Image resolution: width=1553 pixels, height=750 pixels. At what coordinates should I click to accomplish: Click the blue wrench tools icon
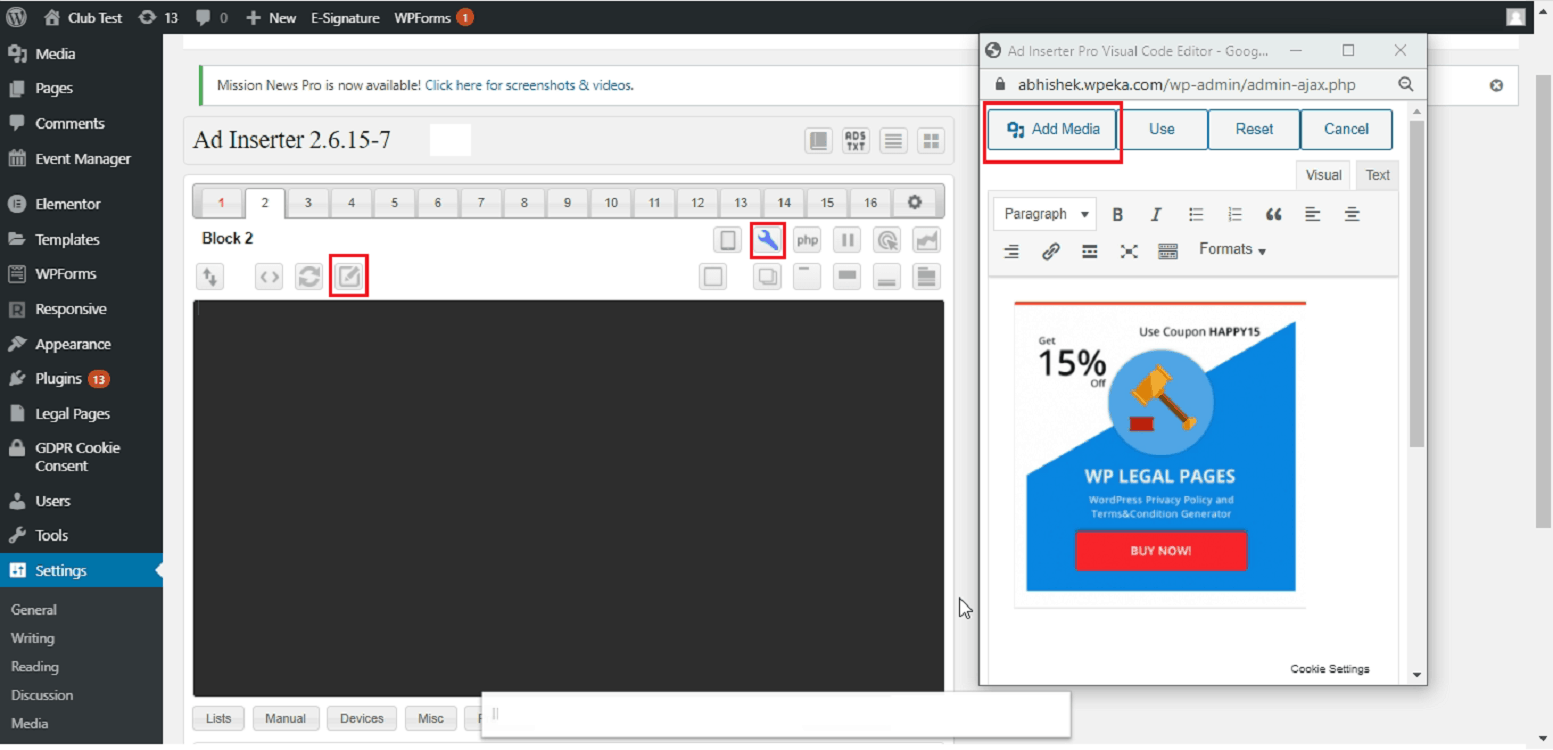(x=768, y=240)
